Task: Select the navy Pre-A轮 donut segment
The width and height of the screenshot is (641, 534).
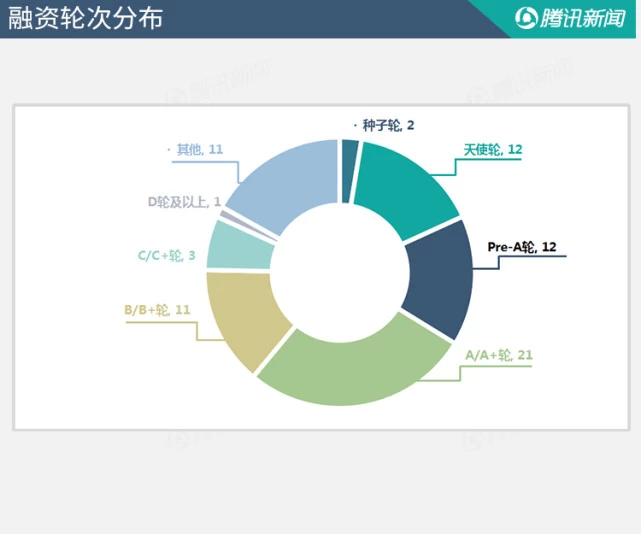Action: (x=438, y=277)
